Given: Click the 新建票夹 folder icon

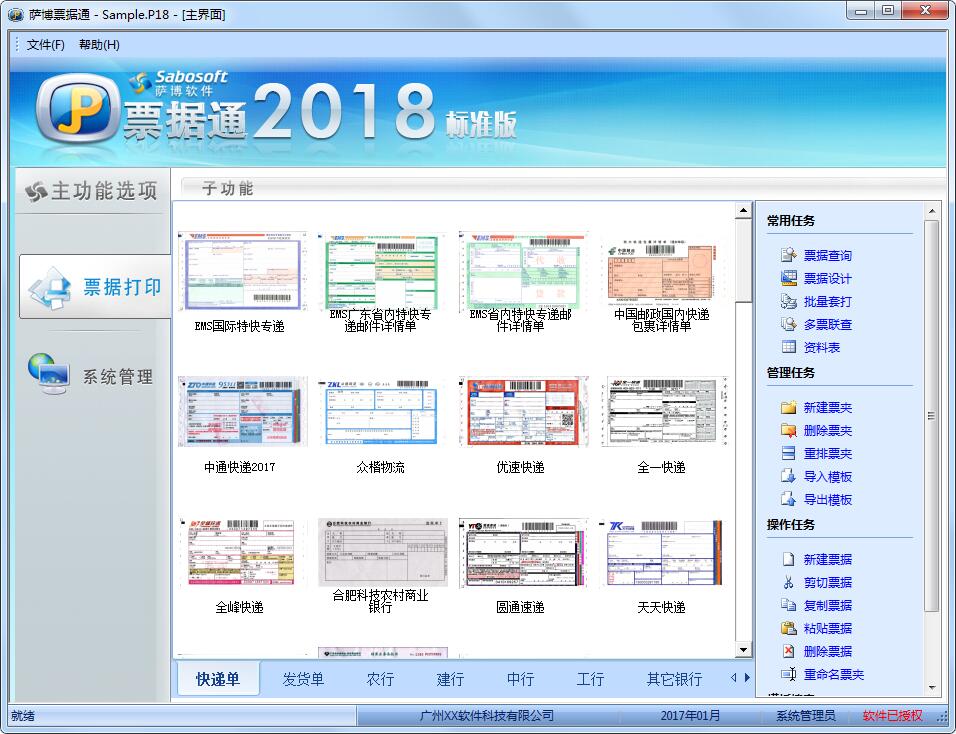Looking at the screenshot, I should pos(788,407).
